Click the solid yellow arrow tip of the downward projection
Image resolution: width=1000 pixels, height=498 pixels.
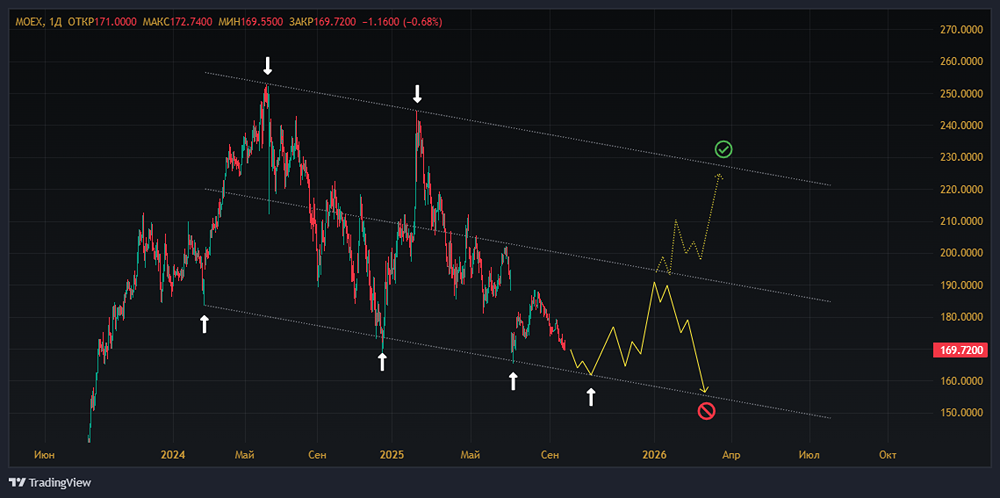(704, 390)
